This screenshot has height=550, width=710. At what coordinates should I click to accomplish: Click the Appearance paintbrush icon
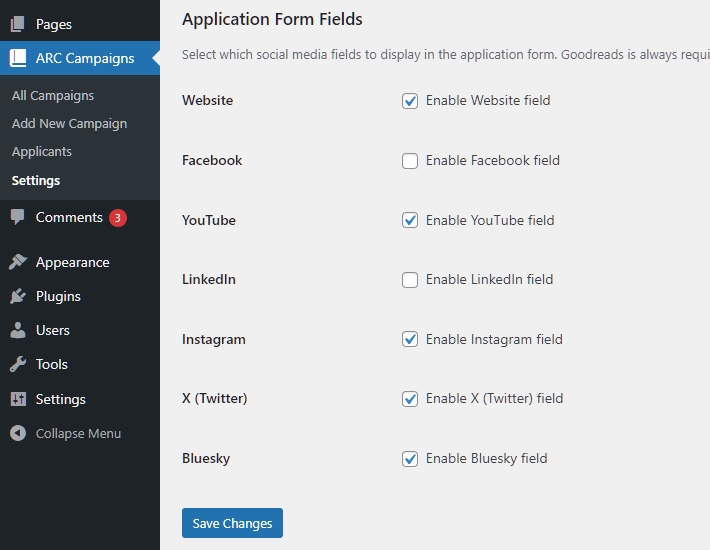tap(18, 262)
